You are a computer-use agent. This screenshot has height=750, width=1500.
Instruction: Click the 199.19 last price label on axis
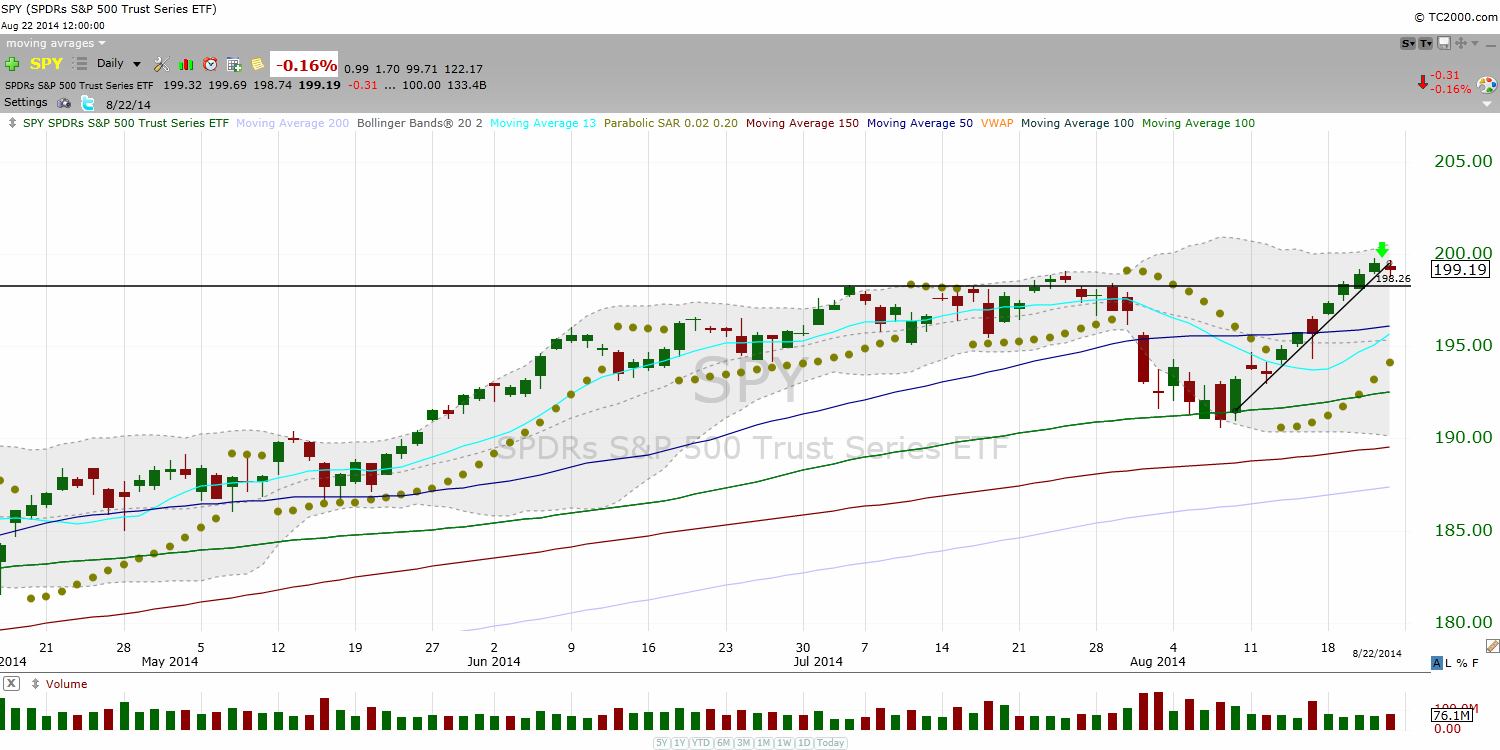point(1460,269)
